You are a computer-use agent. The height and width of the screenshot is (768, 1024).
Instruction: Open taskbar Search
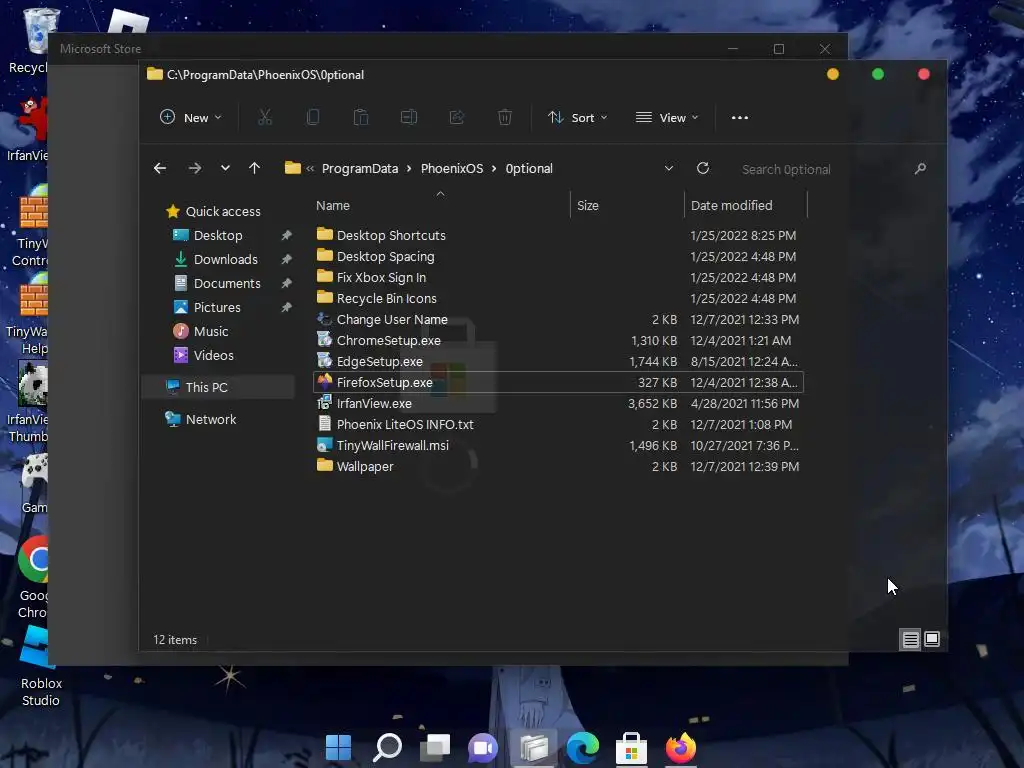[387, 748]
